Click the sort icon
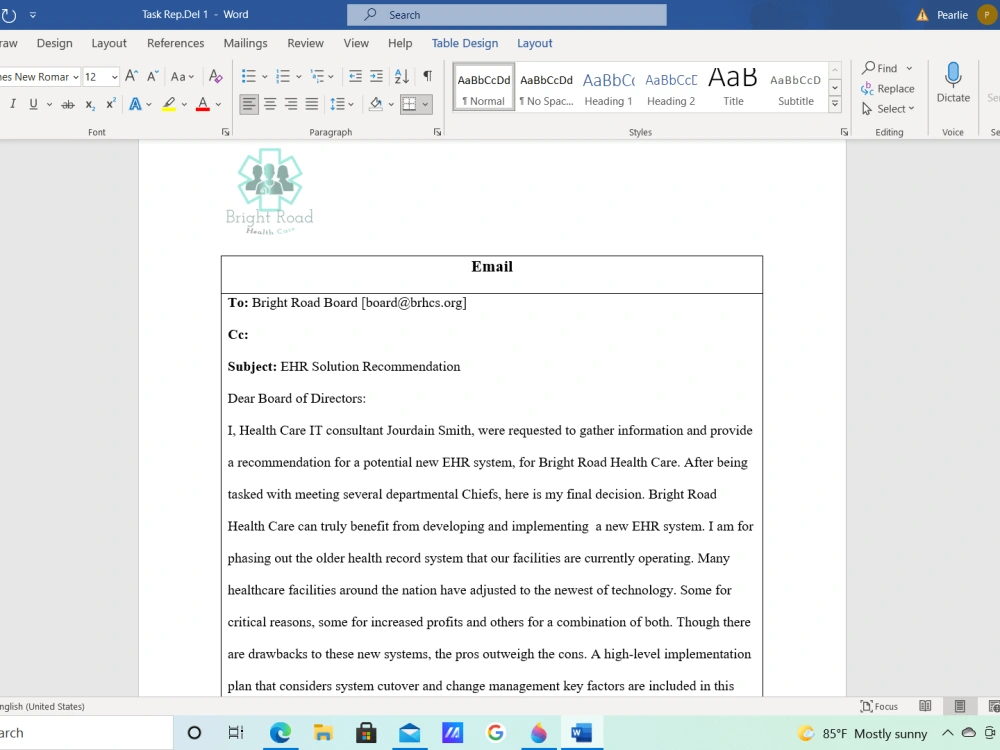The image size is (1000, 750). pos(402,77)
